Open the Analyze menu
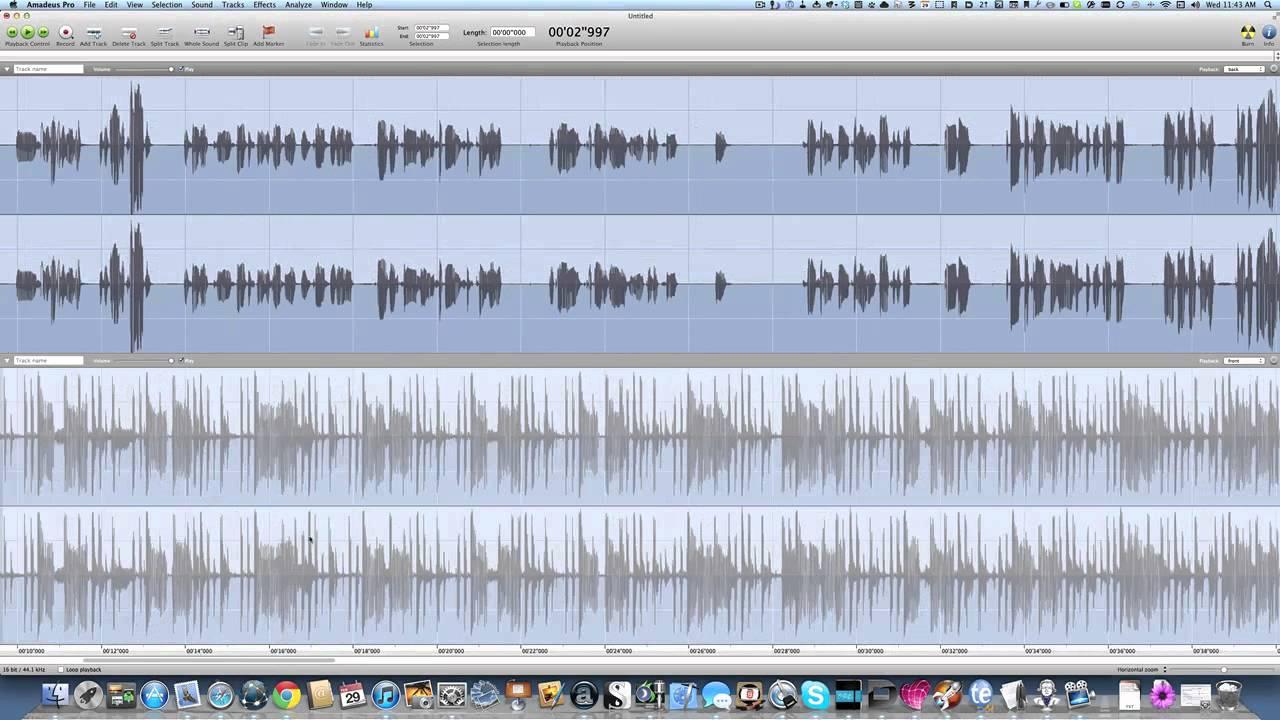Screen dimensions: 1280x720 click(298, 5)
